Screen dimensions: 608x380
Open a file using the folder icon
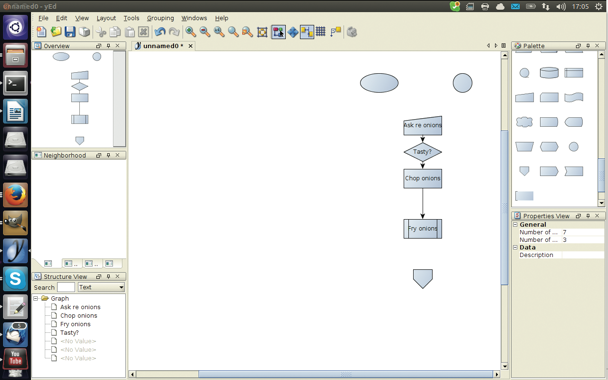tap(56, 32)
